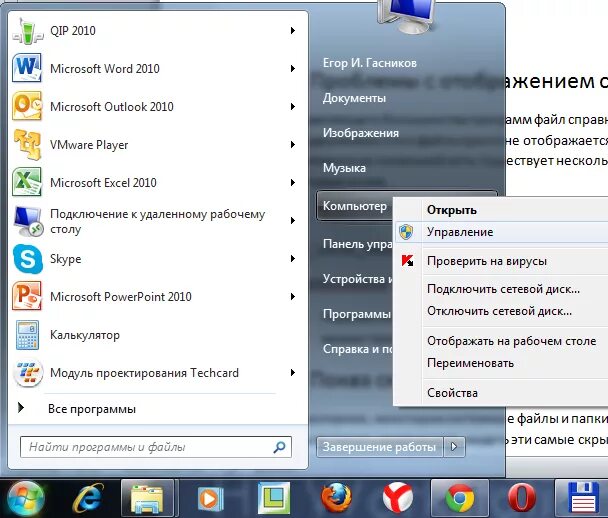The width and height of the screenshot is (608, 518).
Task: Open Windows Media Player on taskbar
Action: pyautogui.click(x=210, y=498)
